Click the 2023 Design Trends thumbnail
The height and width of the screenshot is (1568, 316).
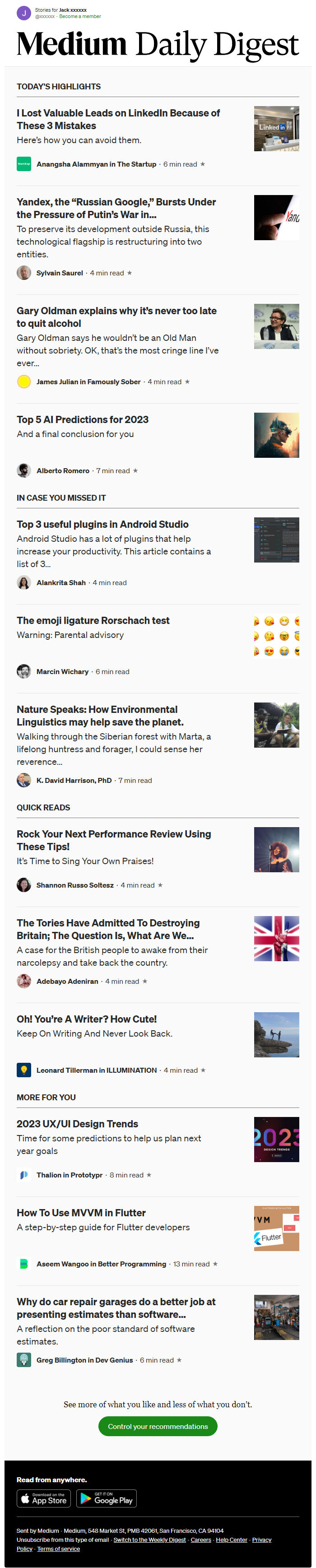click(x=276, y=1140)
